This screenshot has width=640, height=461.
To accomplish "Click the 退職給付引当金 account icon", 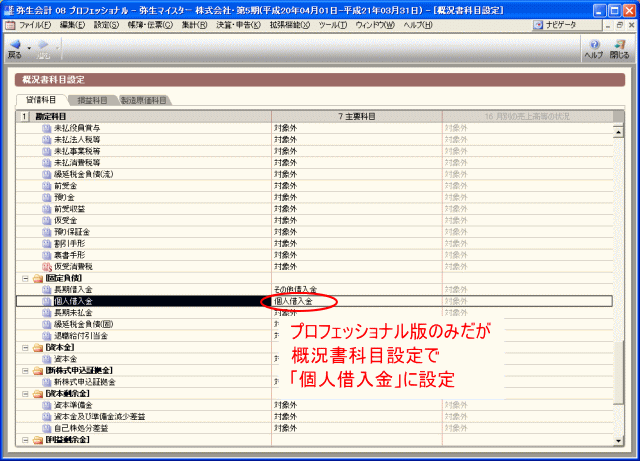I will click(47, 336).
